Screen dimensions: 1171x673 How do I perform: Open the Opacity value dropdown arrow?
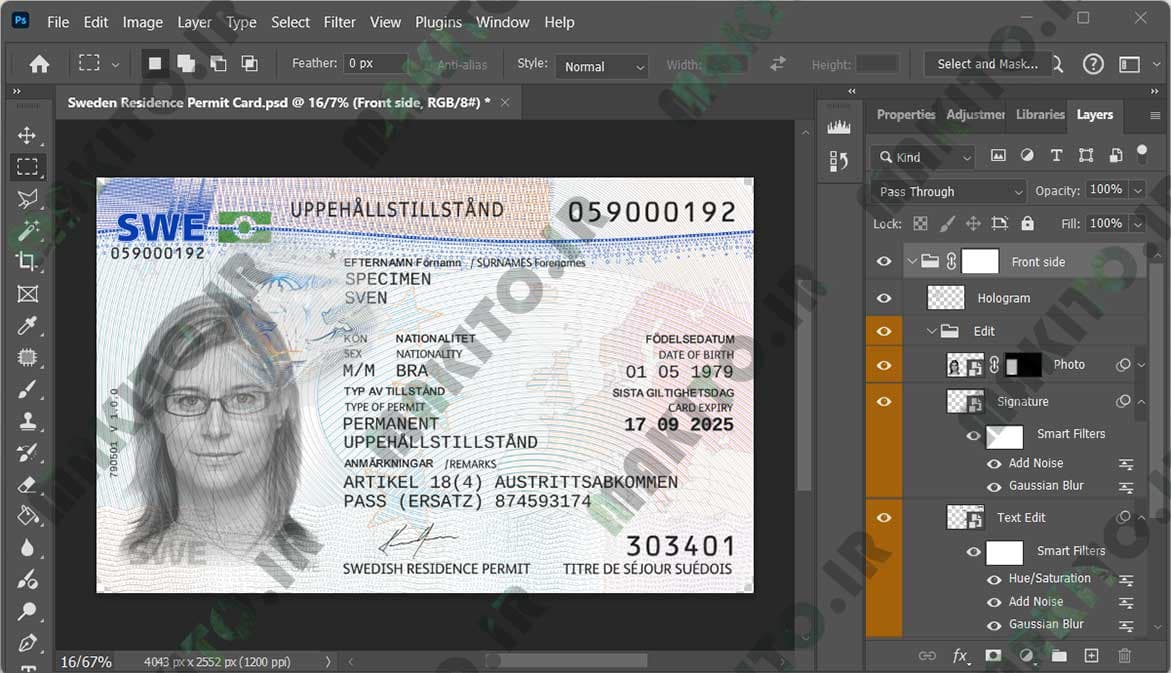coord(1137,190)
